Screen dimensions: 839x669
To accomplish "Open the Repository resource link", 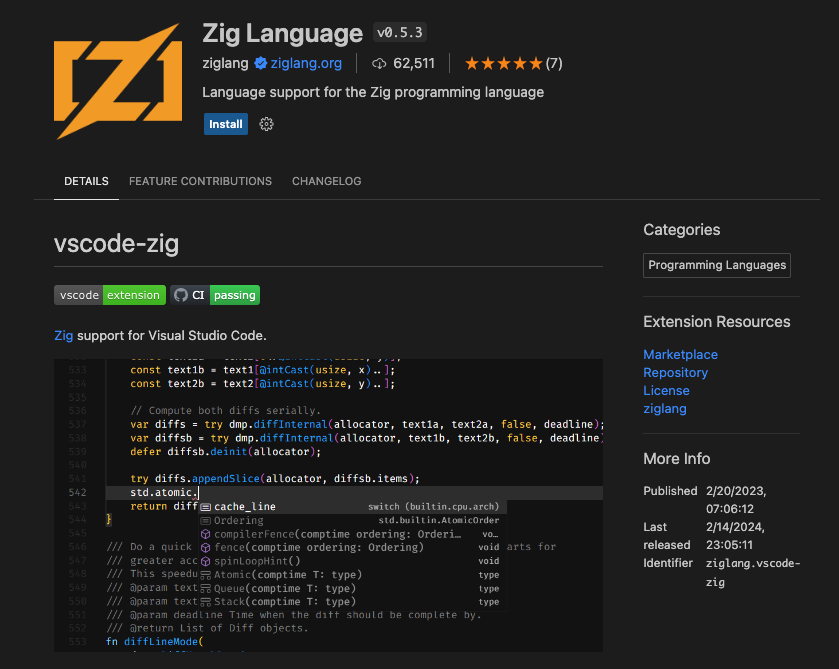I will (x=675, y=372).
